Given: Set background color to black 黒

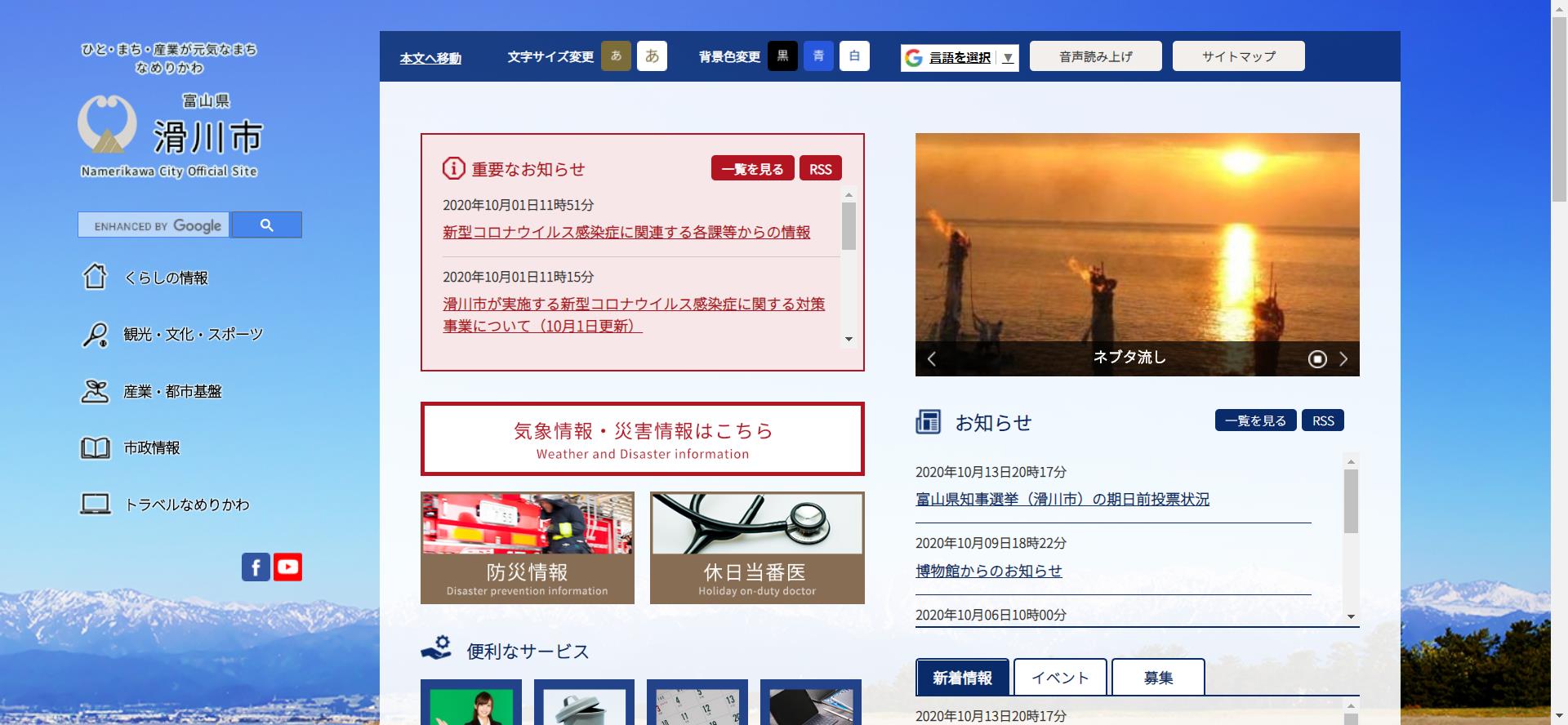Looking at the screenshot, I should [x=782, y=56].
